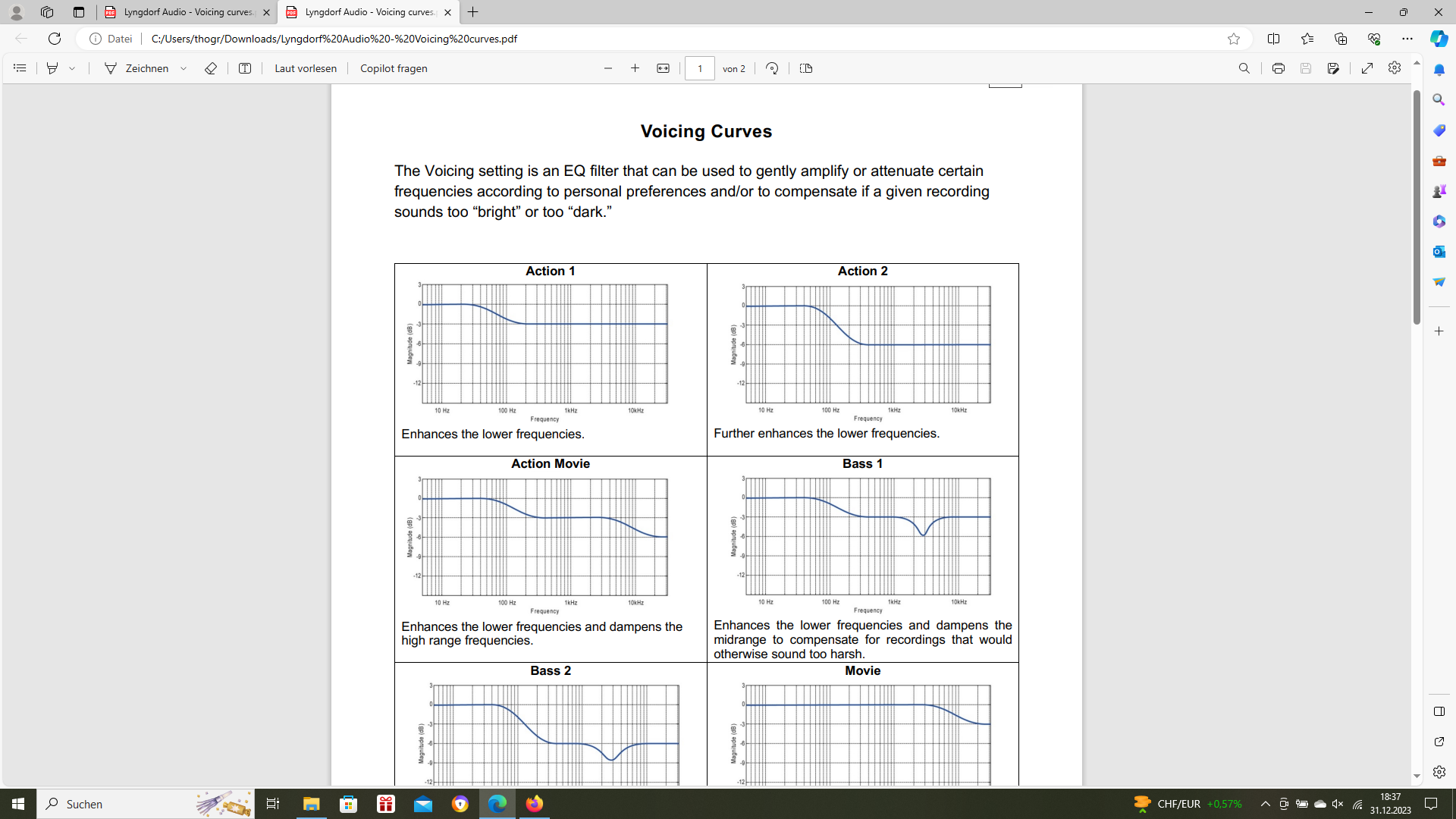This screenshot has height=819, width=1456.
Task: Open sidebar search magnifier
Action: click(1439, 100)
